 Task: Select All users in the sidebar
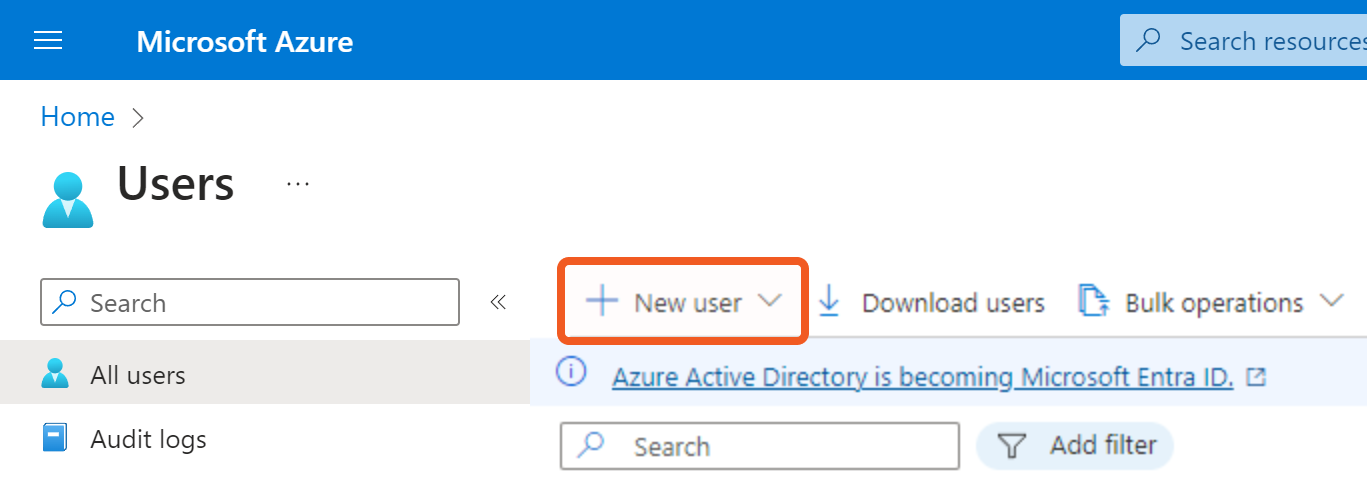point(138,375)
